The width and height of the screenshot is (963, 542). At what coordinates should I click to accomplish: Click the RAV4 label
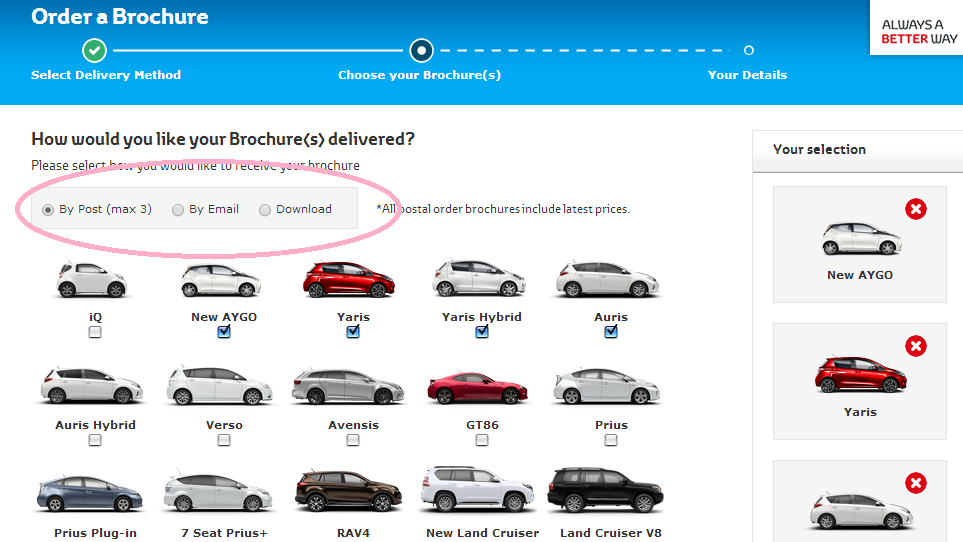[353, 533]
